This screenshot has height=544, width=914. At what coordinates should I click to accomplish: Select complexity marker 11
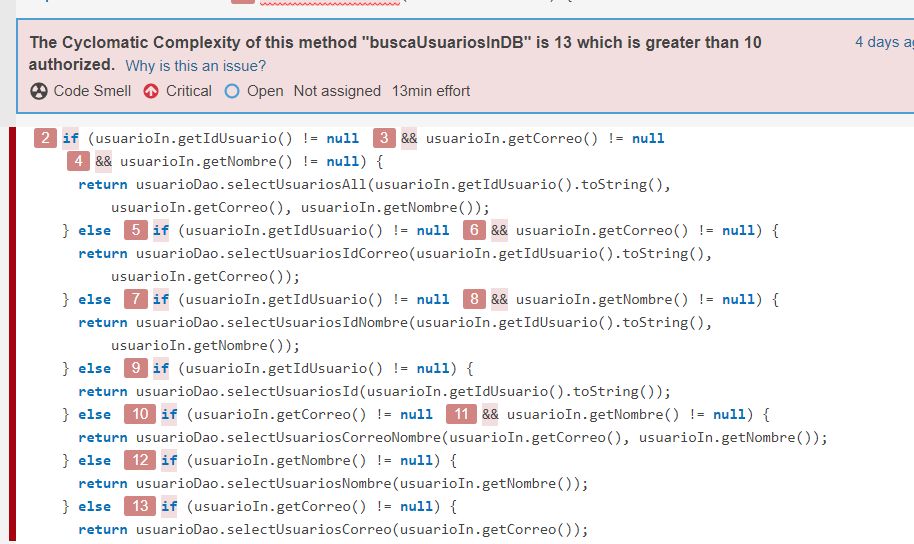pyautogui.click(x=461, y=415)
